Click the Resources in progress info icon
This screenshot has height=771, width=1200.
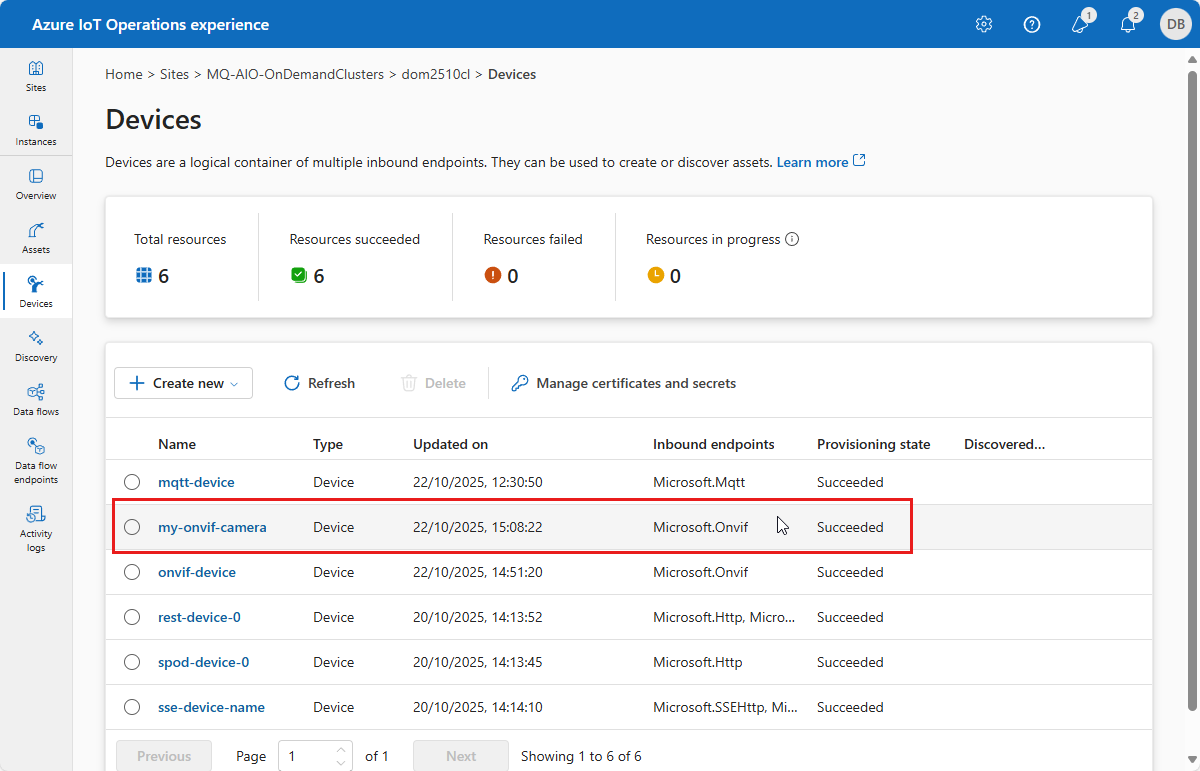click(793, 240)
